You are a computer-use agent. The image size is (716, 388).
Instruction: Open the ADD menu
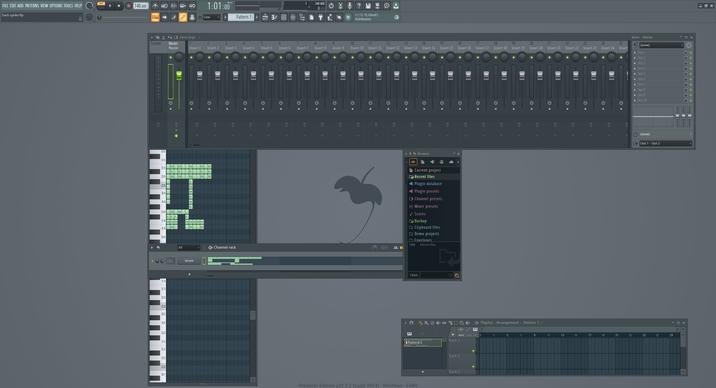coord(21,6)
